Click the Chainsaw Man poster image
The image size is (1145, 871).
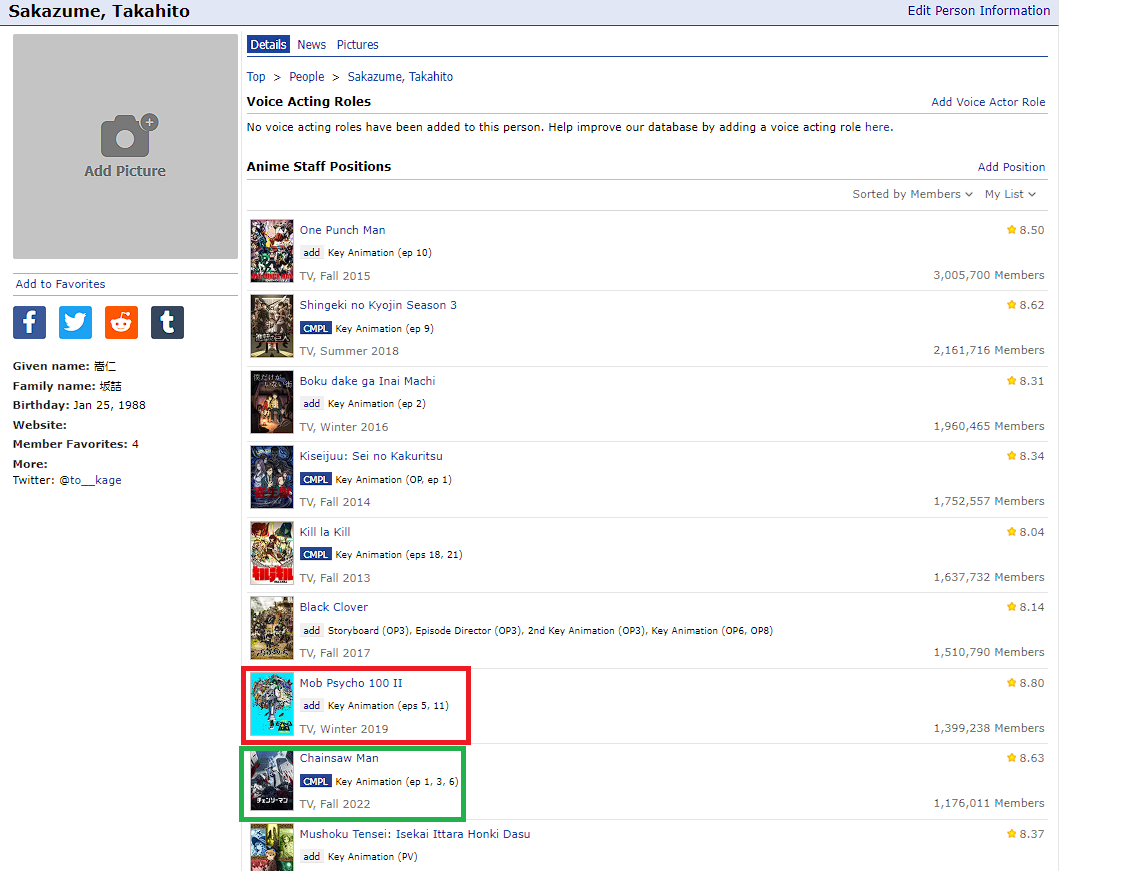pos(272,780)
